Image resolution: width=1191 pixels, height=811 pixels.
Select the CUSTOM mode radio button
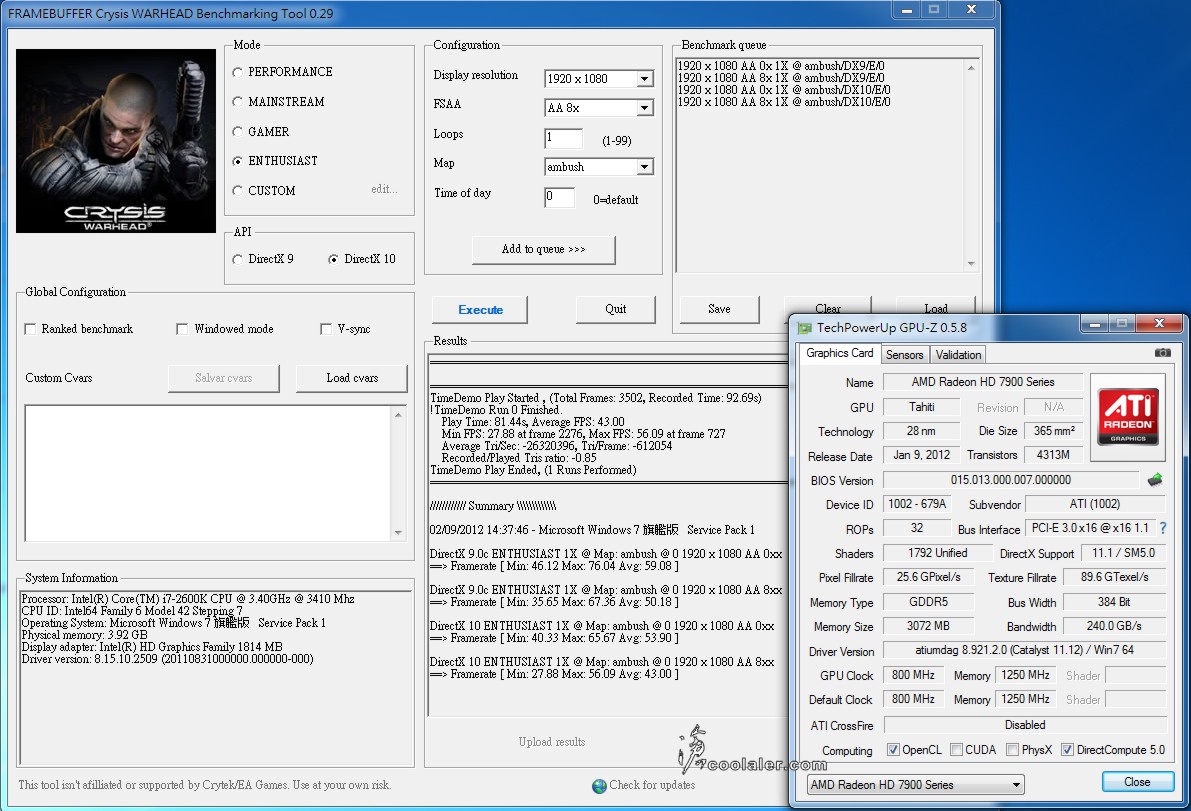[x=238, y=191]
